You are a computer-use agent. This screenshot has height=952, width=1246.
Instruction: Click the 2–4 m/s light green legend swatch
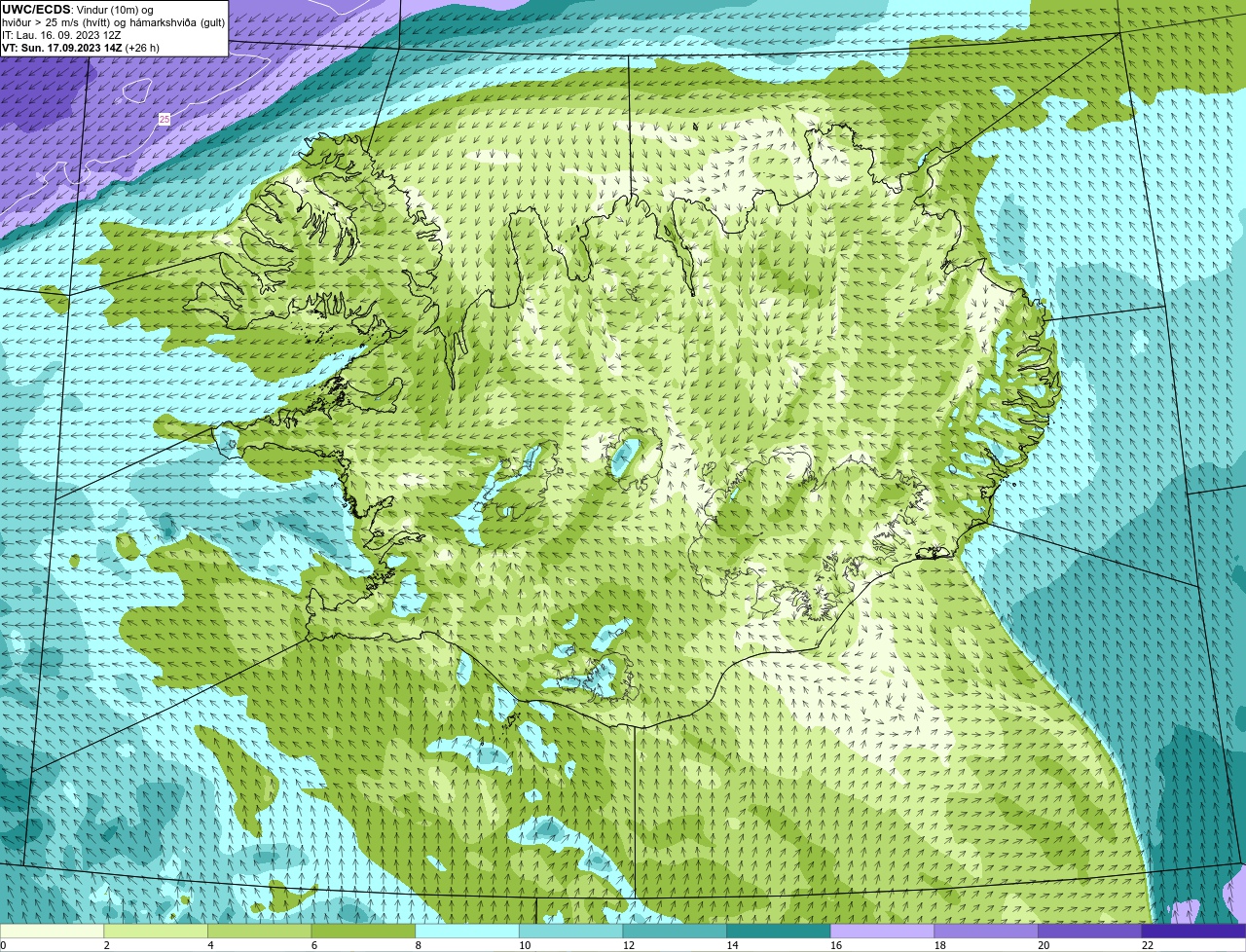click(156, 931)
